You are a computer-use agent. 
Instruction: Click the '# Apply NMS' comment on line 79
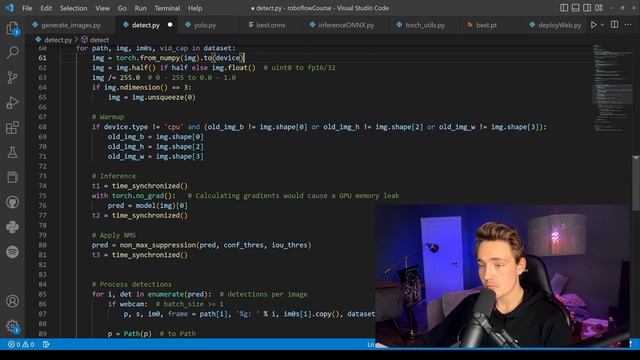(x=113, y=235)
